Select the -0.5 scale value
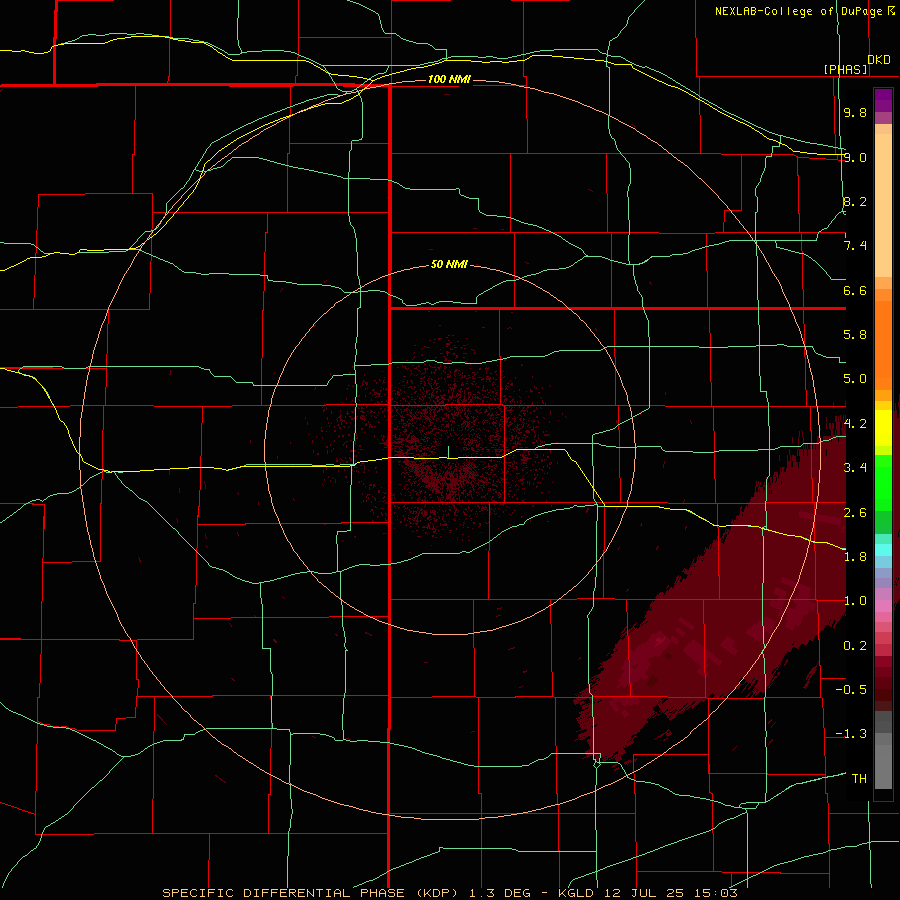Image resolution: width=900 pixels, height=900 pixels. coord(851,690)
